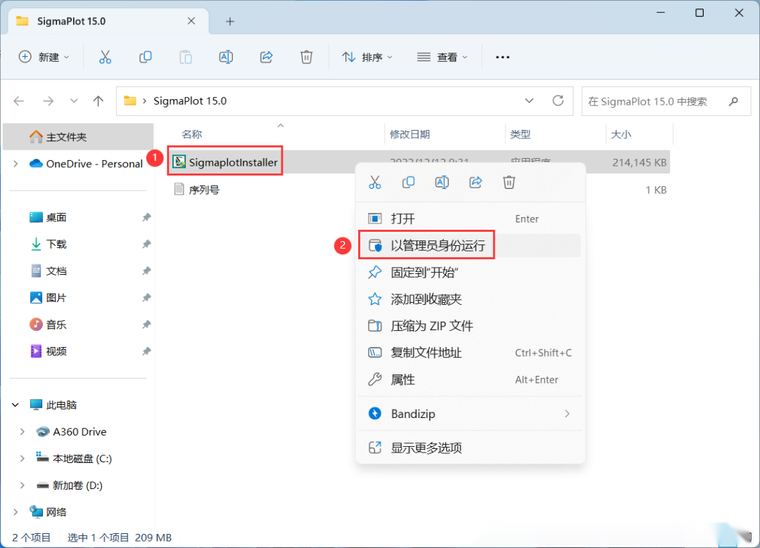Image resolution: width=760 pixels, height=548 pixels.
Task: Sort by the 类型 column header
Action: [520, 134]
